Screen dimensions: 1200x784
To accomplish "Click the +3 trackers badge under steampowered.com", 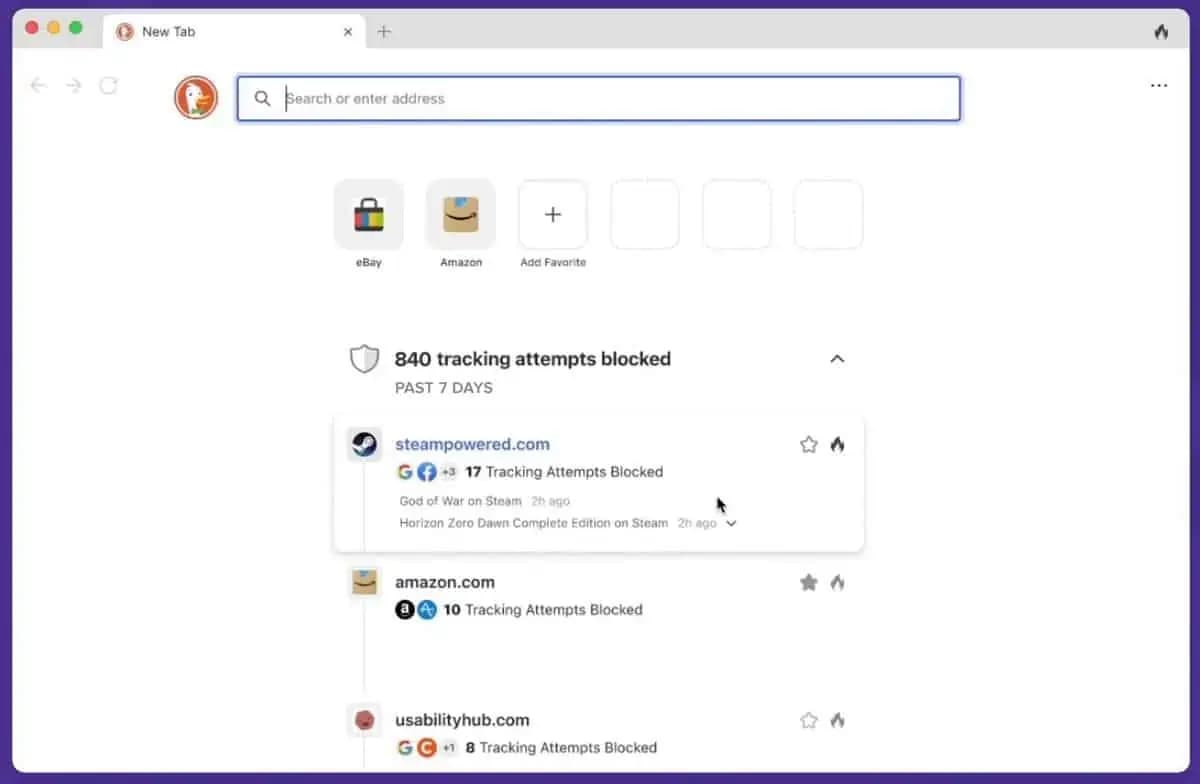I will (x=449, y=472).
